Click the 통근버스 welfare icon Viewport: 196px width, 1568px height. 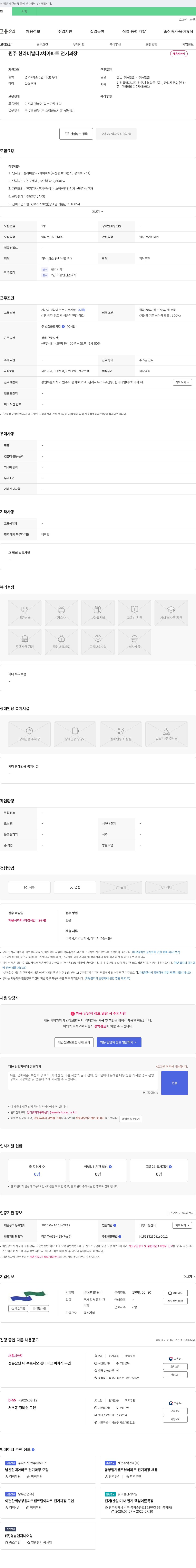(25, 613)
